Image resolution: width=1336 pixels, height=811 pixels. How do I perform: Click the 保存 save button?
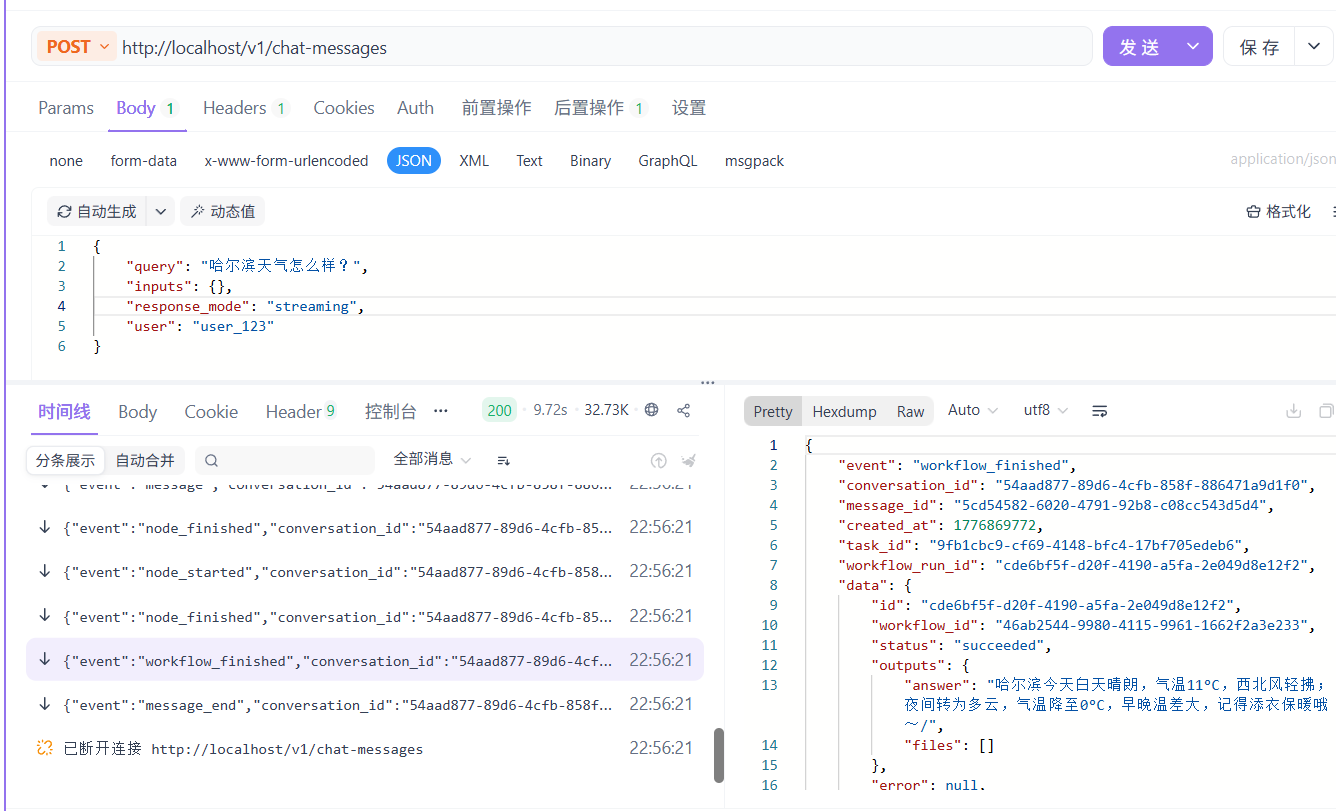coord(1259,47)
